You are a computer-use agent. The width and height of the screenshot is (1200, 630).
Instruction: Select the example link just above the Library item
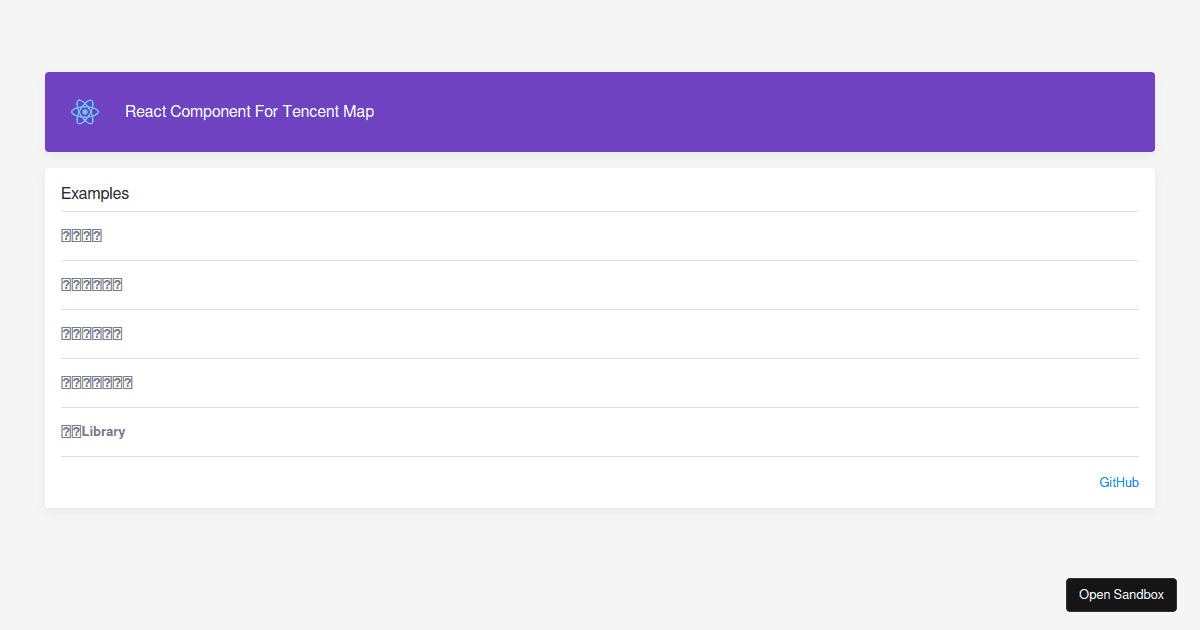[x=97, y=383]
